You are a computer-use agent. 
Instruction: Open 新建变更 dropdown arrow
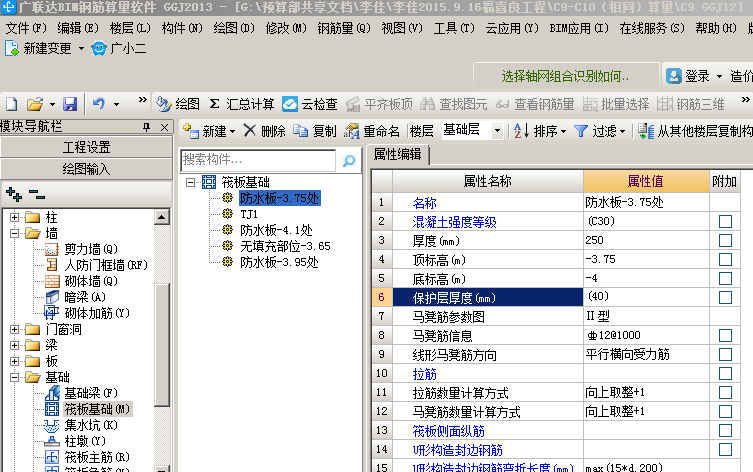coord(81,48)
